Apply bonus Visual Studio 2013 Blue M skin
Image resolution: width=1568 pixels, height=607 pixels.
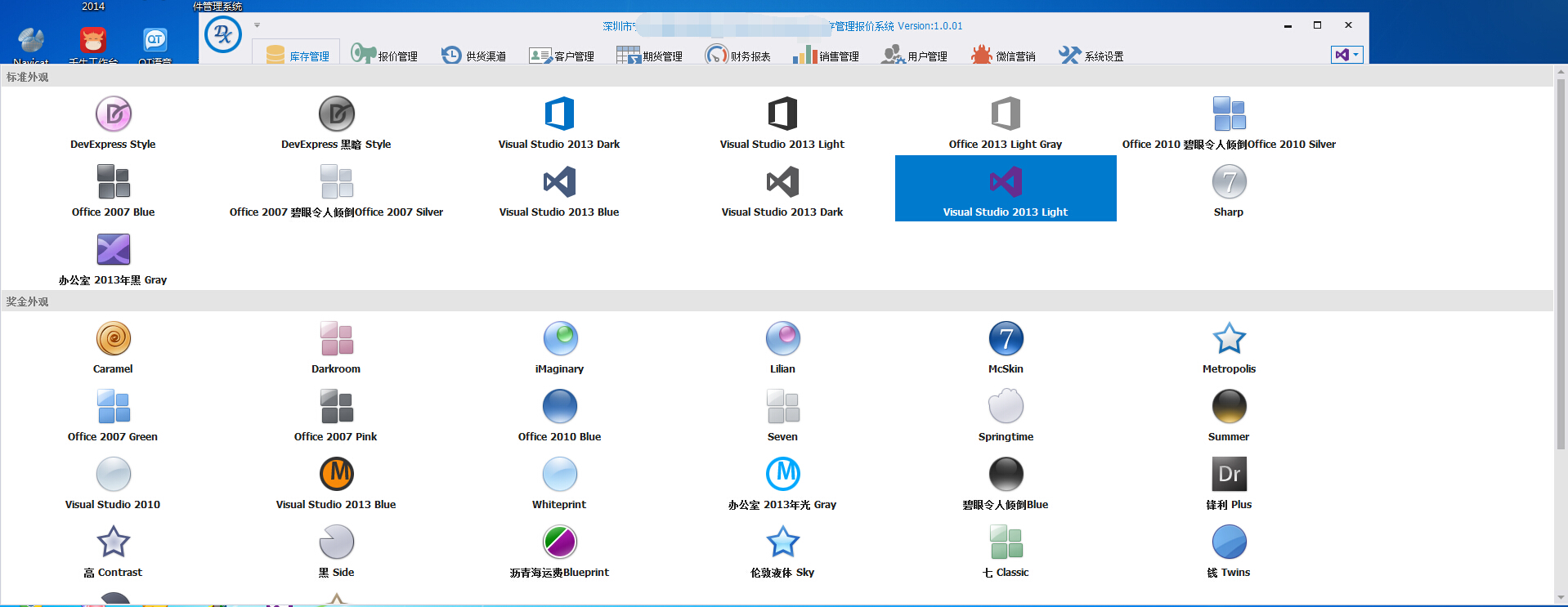point(336,482)
